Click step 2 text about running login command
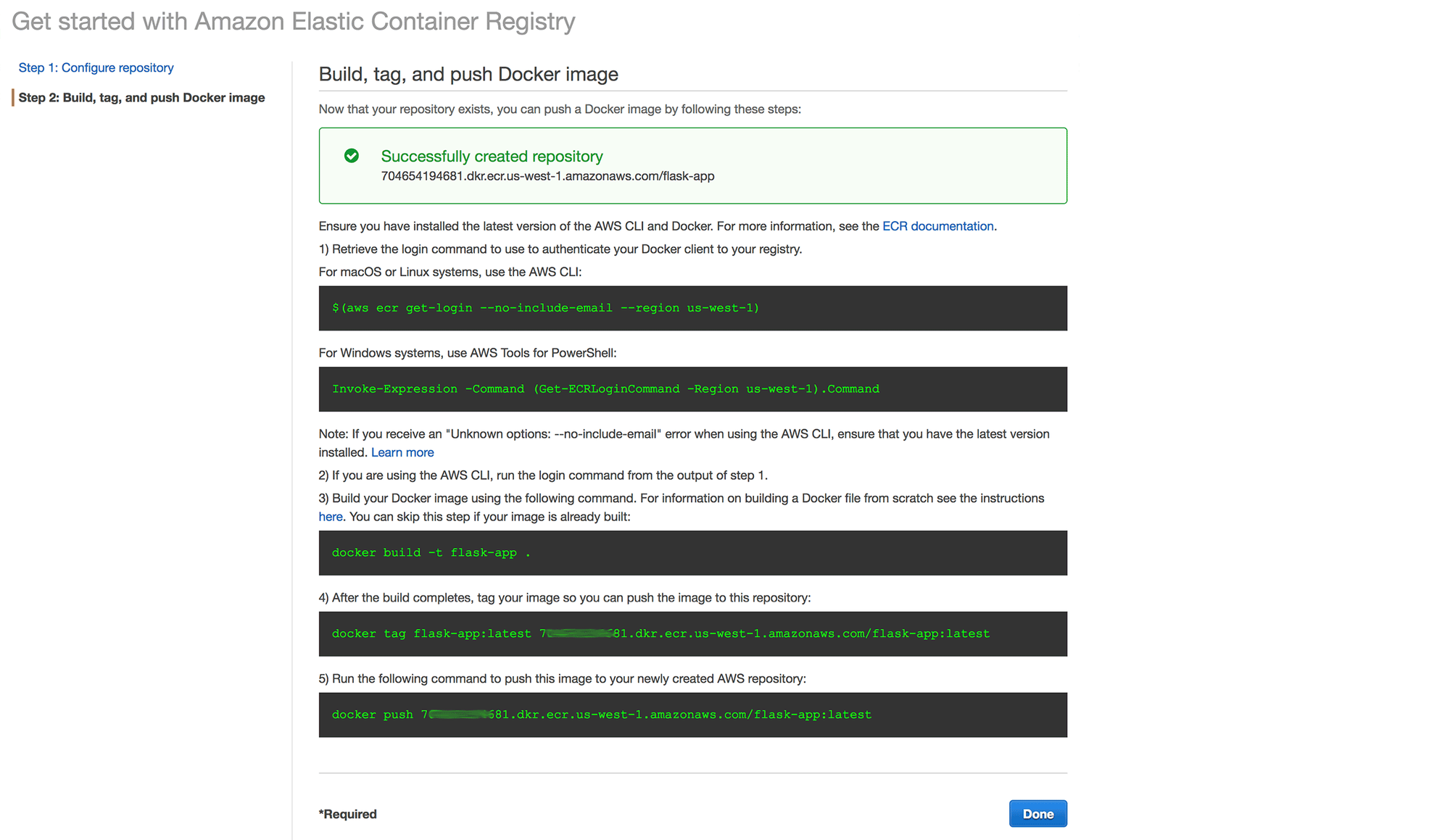Screen dimensions: 1450x840 543,475
